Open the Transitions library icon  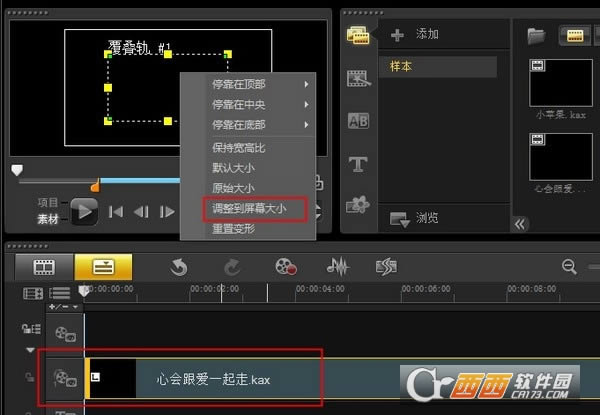[x=359, y=79]
